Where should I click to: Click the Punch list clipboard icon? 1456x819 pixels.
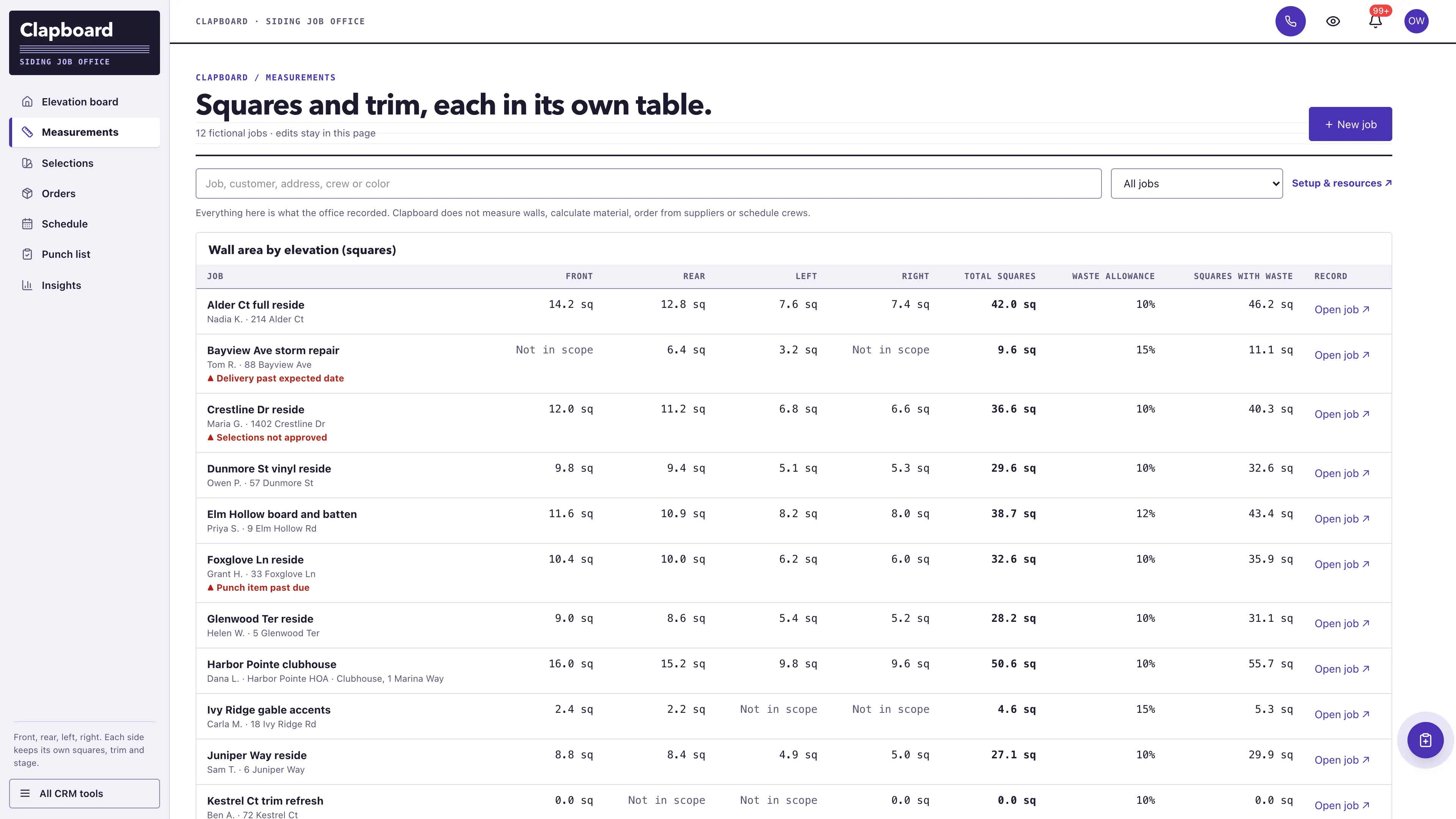click(27, 254)
